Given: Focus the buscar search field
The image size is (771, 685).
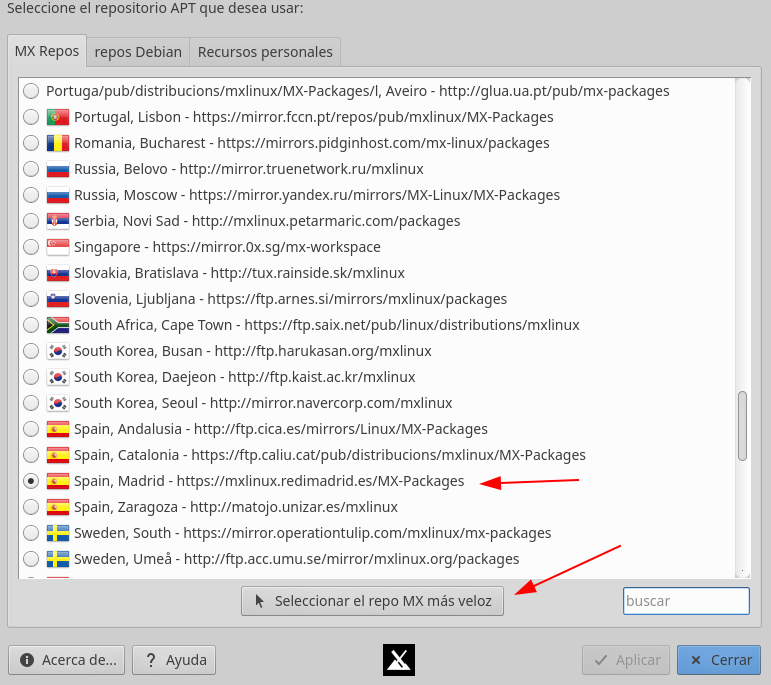Looking at the screenshot, I should pyautogui.click(x=686, y=601).
